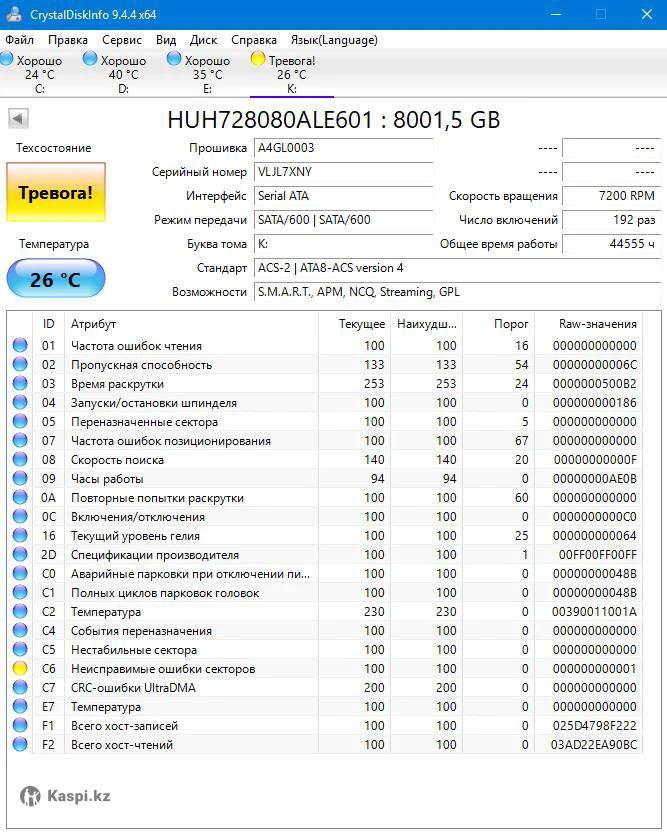Image resolution: width=667 pixels, height=832 pixels.
Task: Open the Файл menu
Action: (x=19, y=40)
